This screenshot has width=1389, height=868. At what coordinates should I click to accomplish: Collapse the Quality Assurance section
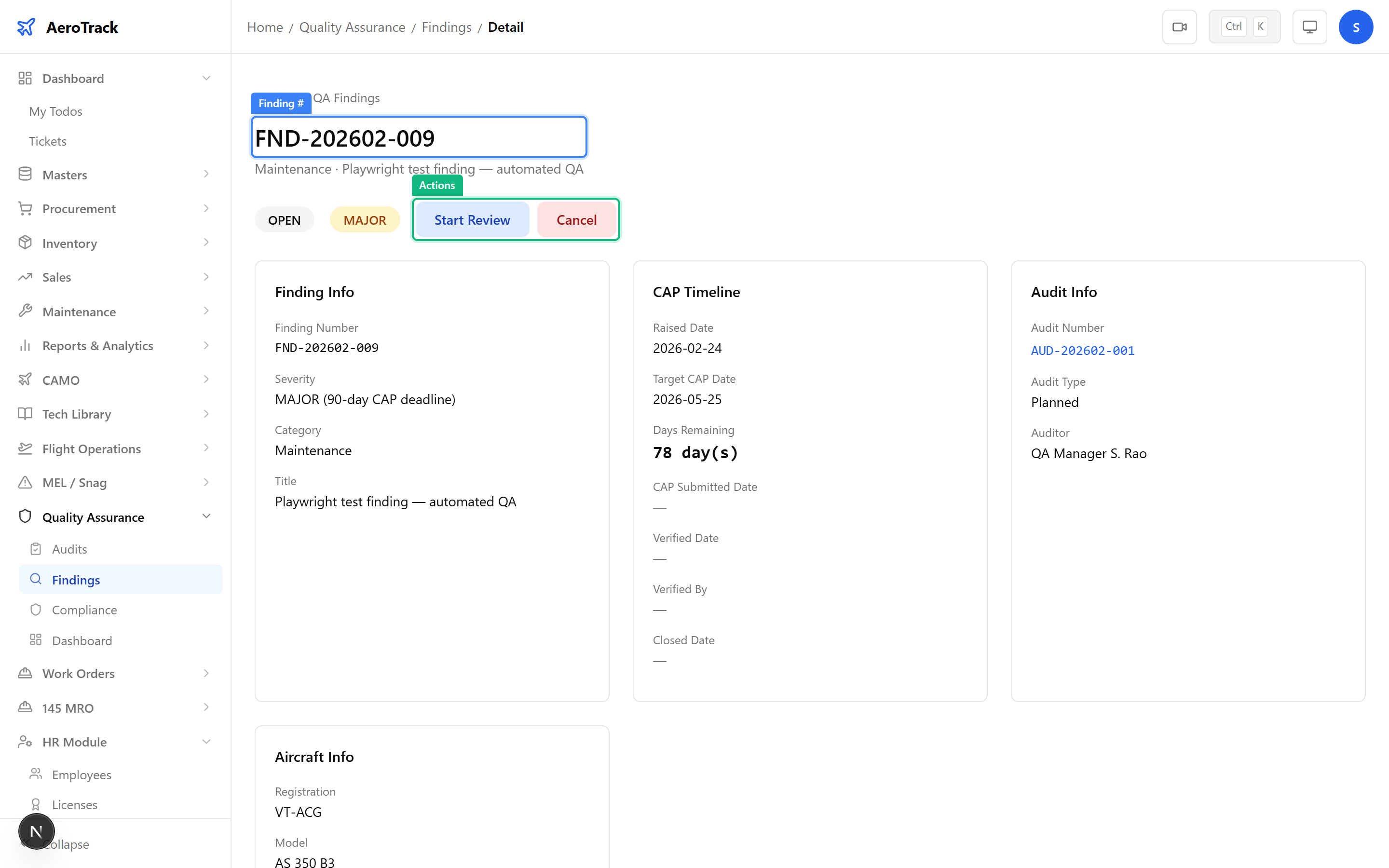[206, 516]
